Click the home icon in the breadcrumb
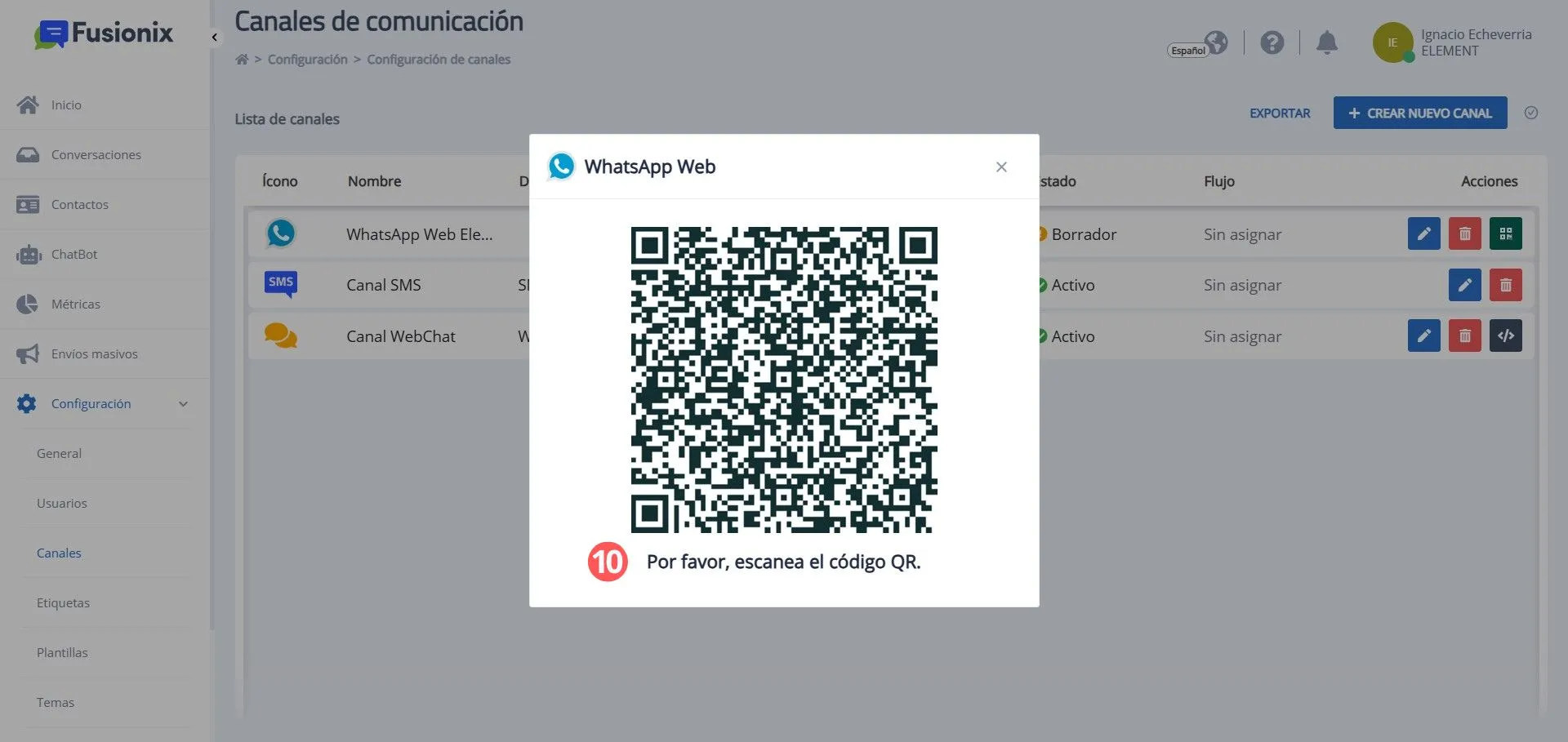Viewport: 1568px width, 742px height. pyautogui.click(x=242, y=59)
